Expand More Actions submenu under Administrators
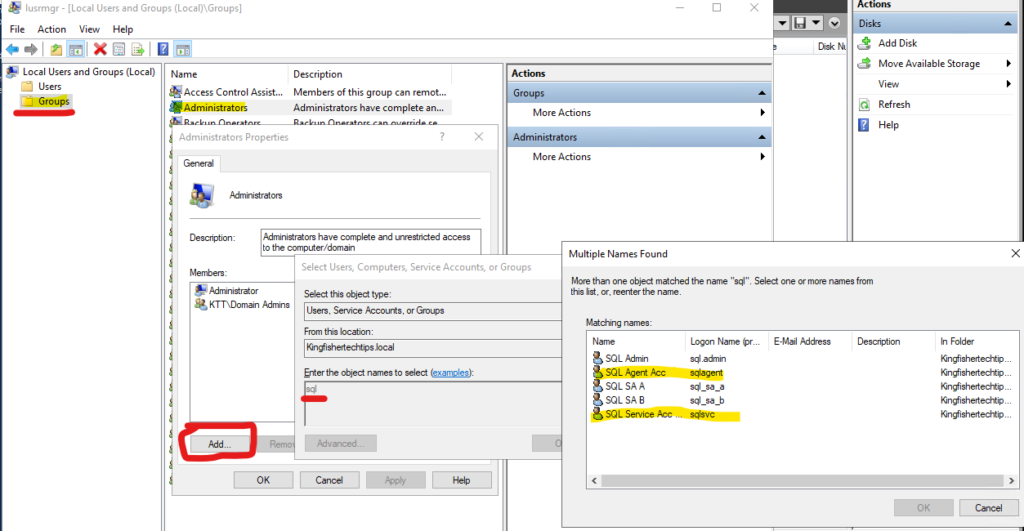Viewport: 1024px width, 531px height. click(762, 157)
